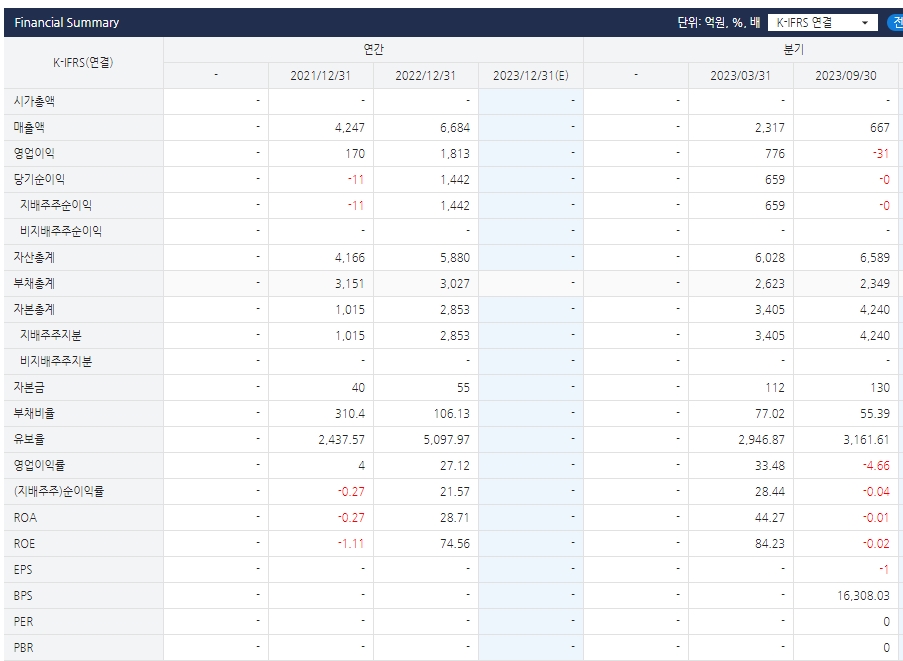The width and height of the screenshot is (903, 661).
Task: Click the 3,161.61 유보율 value
Action: 867,439
